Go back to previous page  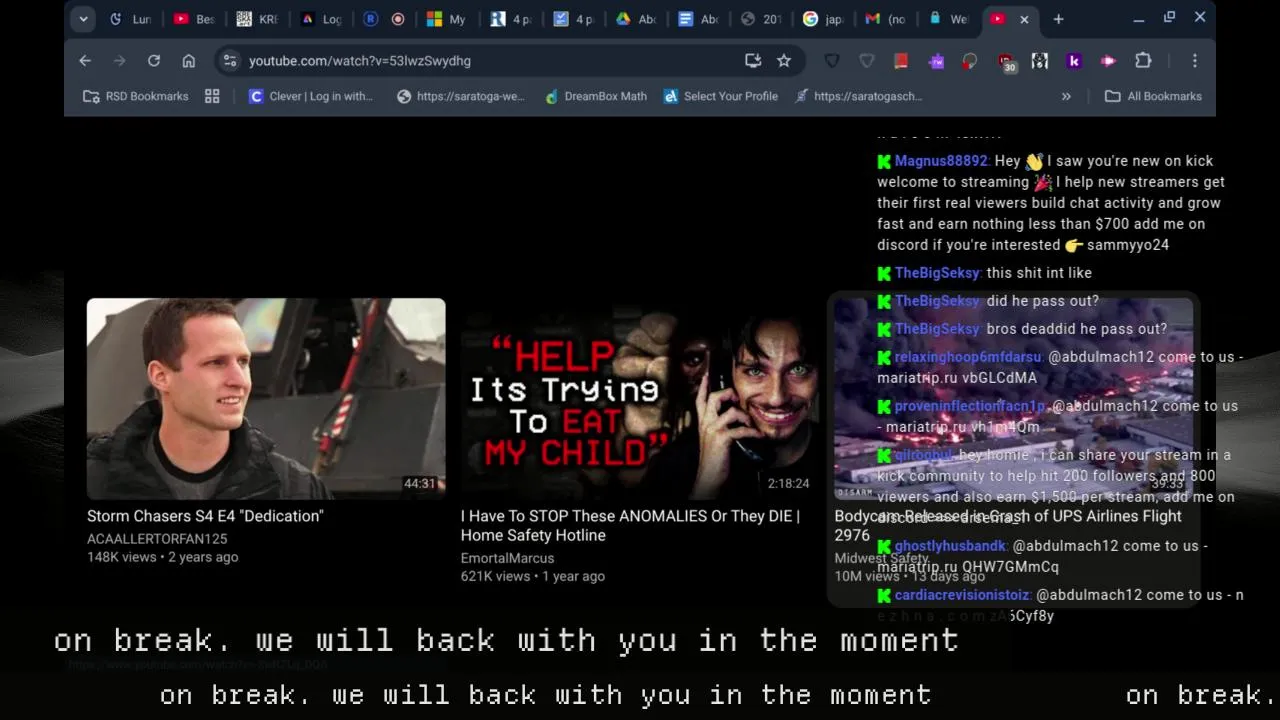[x=85, y=61]
